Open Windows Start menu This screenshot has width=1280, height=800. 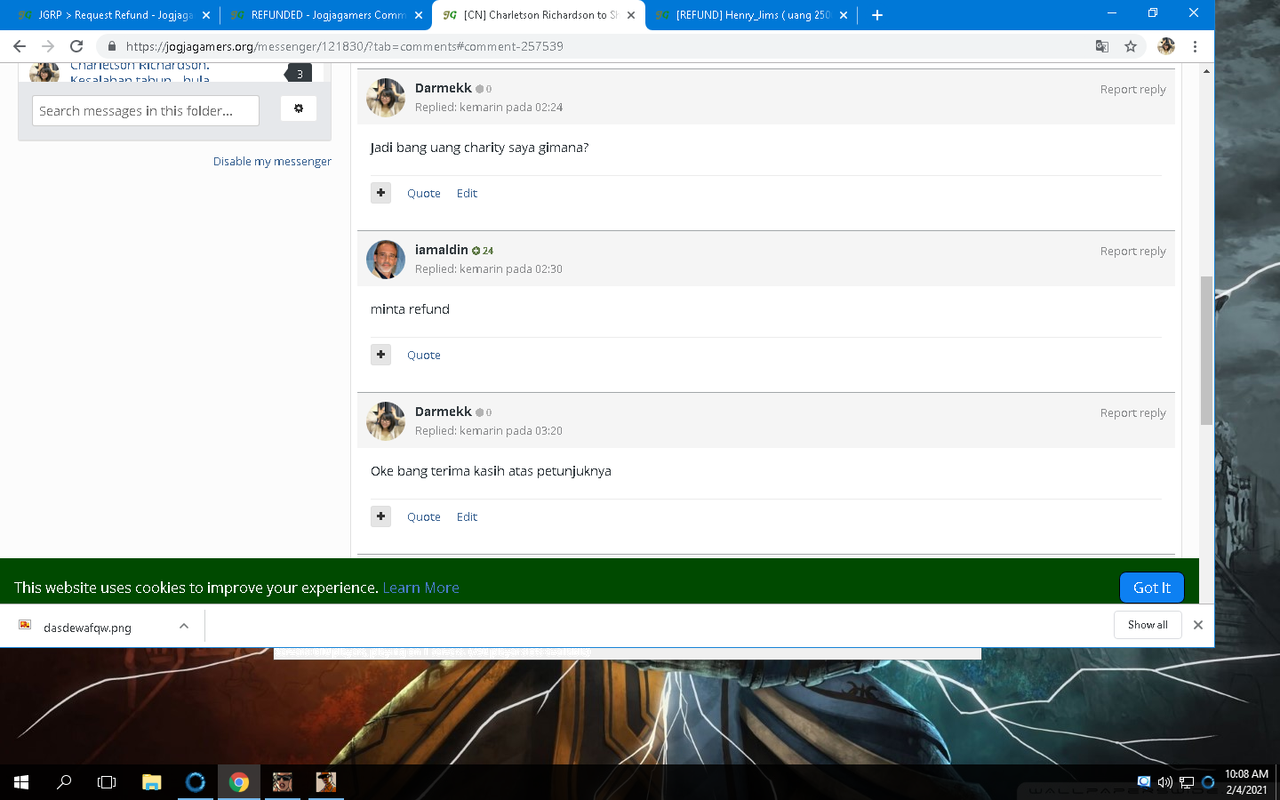point(21,782)
